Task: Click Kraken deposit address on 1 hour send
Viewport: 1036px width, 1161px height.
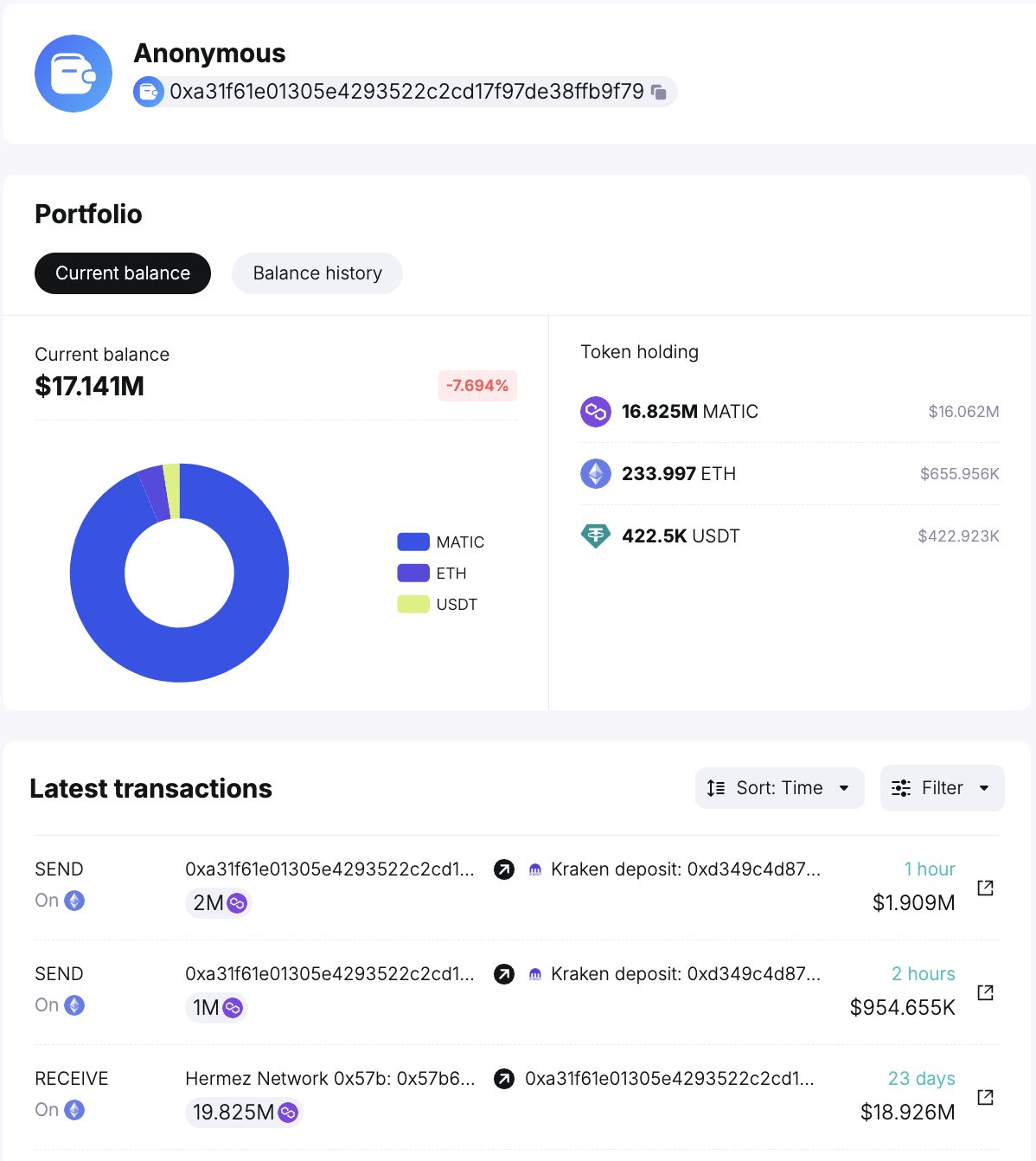Action: [686, 869]
